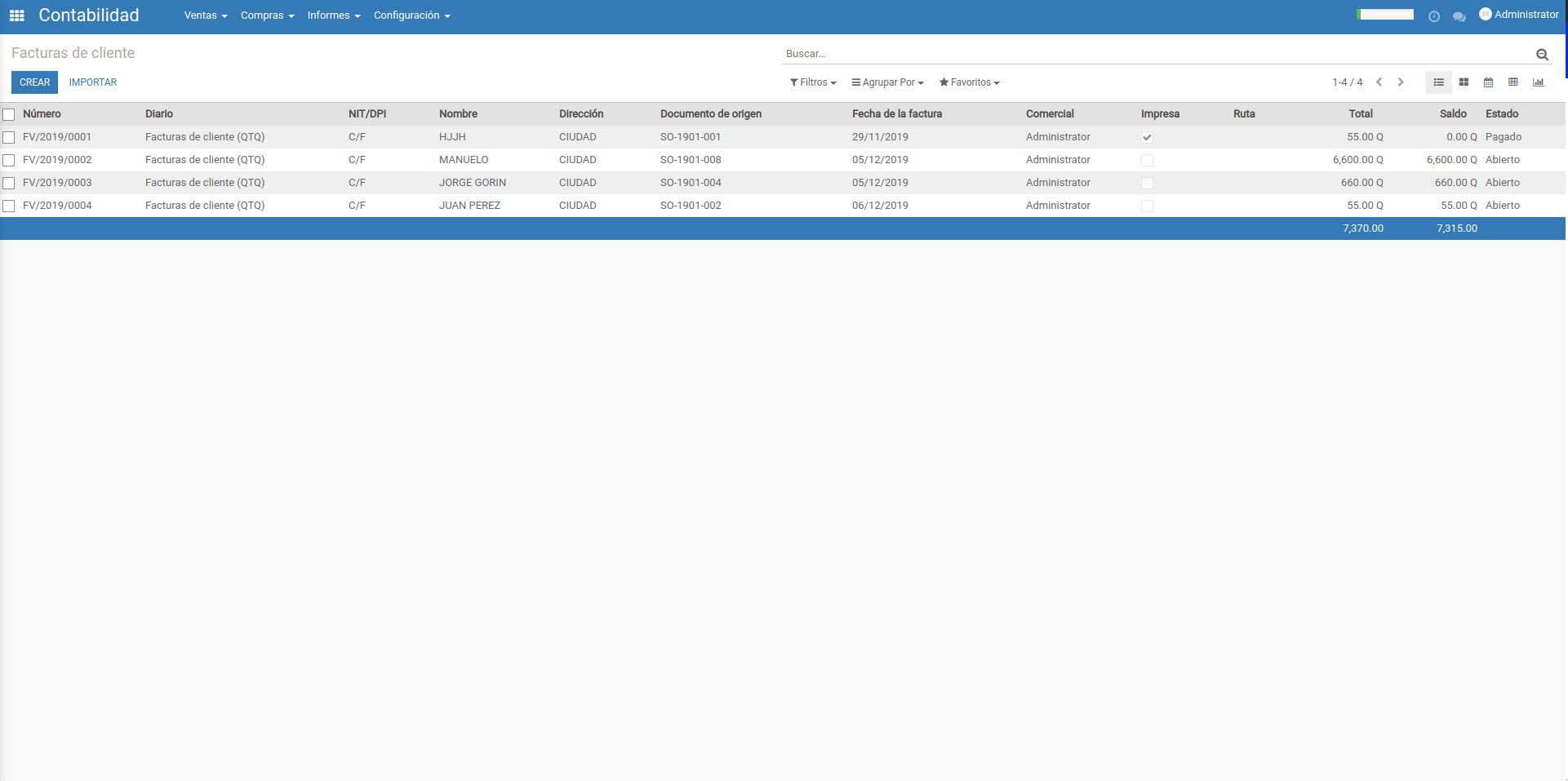Toggle Impresa checkbox for JORGE GORIN row

(x=1147, y=183)
